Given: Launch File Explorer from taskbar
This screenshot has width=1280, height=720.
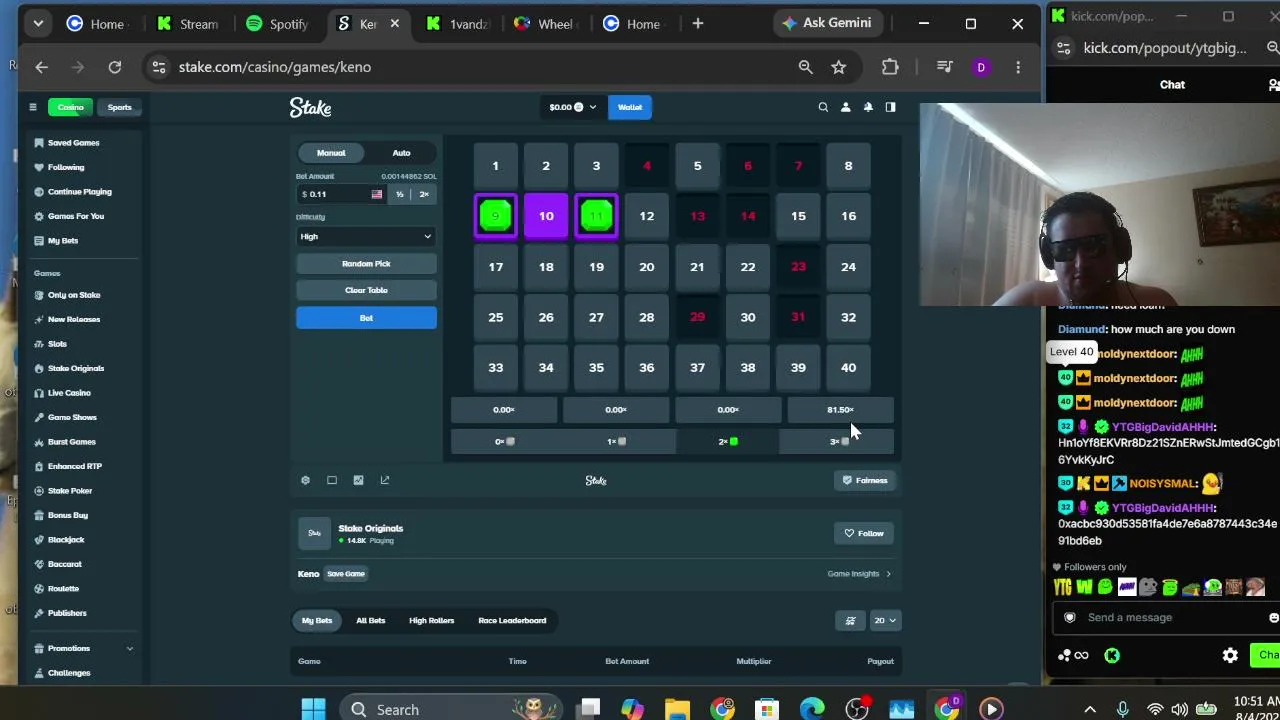Looking at the screenshot, I should click(x=677, y=709).
